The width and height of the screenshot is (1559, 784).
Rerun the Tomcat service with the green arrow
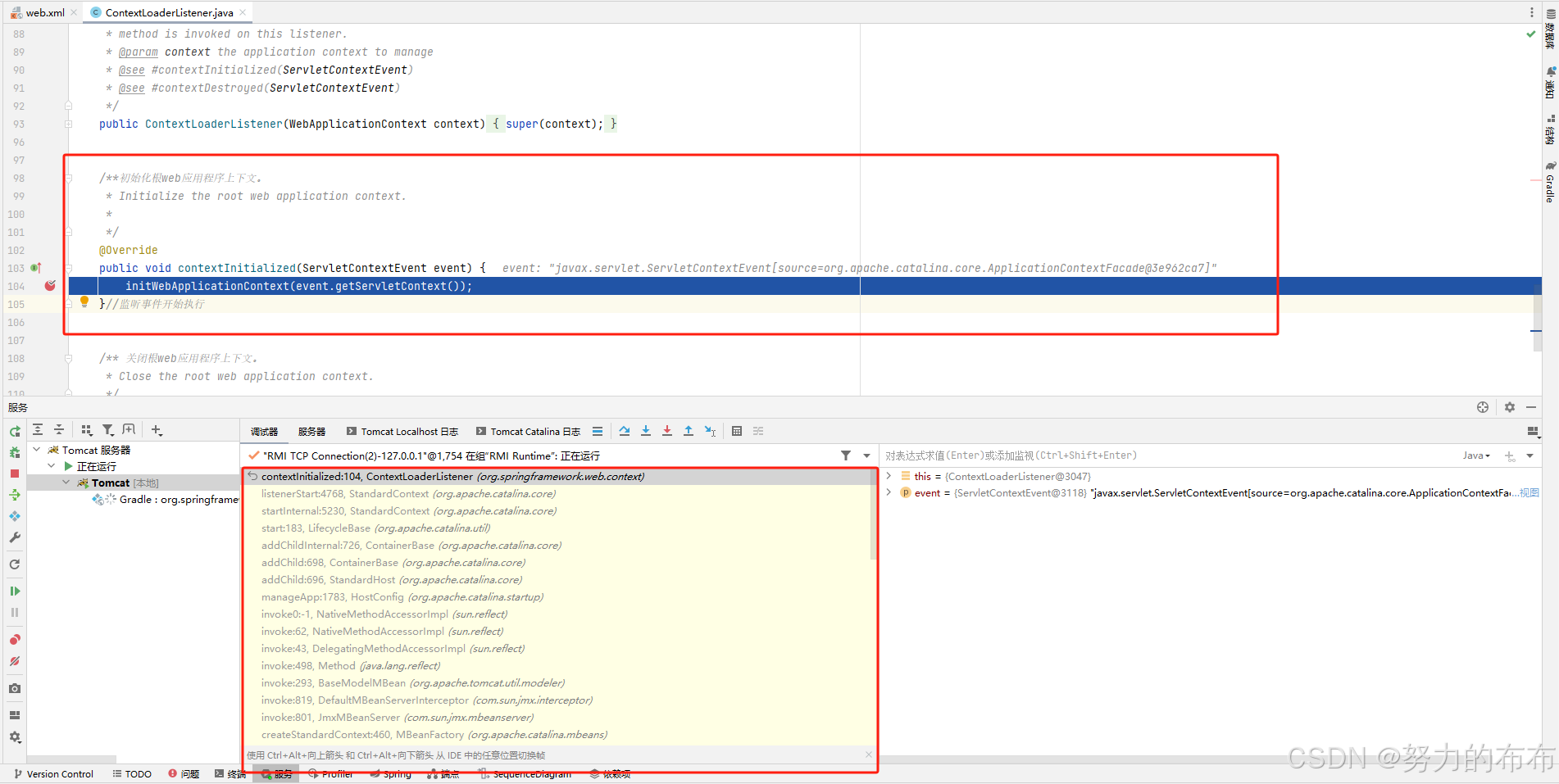pos(15,431)
